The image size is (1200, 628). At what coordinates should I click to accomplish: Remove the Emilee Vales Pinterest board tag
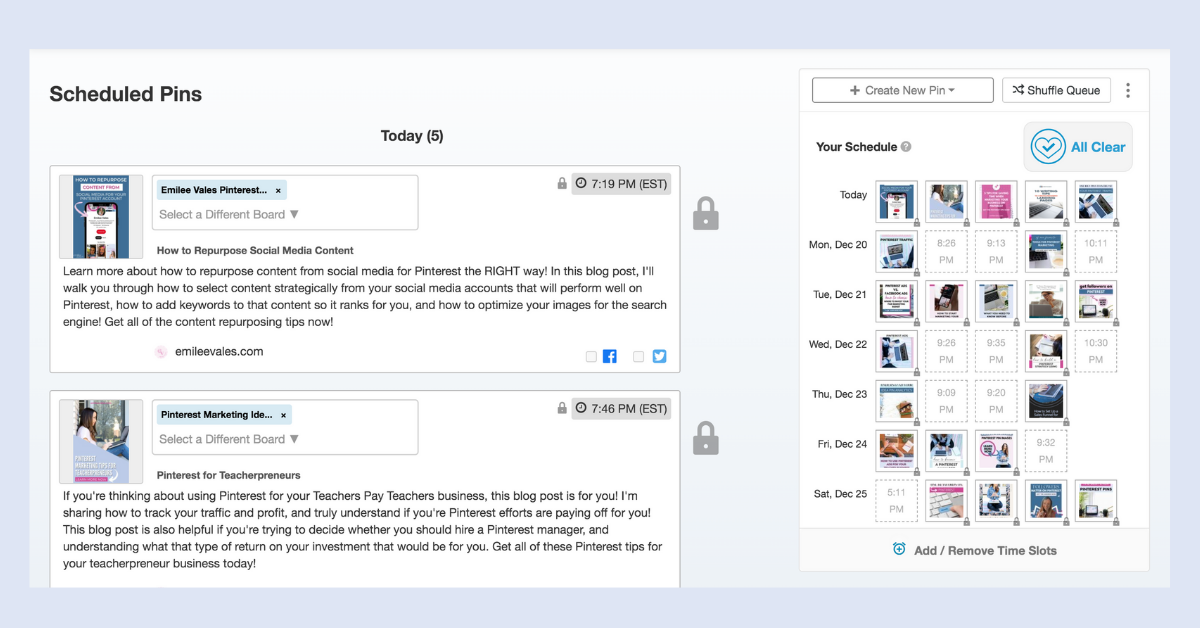pos(279,190)
